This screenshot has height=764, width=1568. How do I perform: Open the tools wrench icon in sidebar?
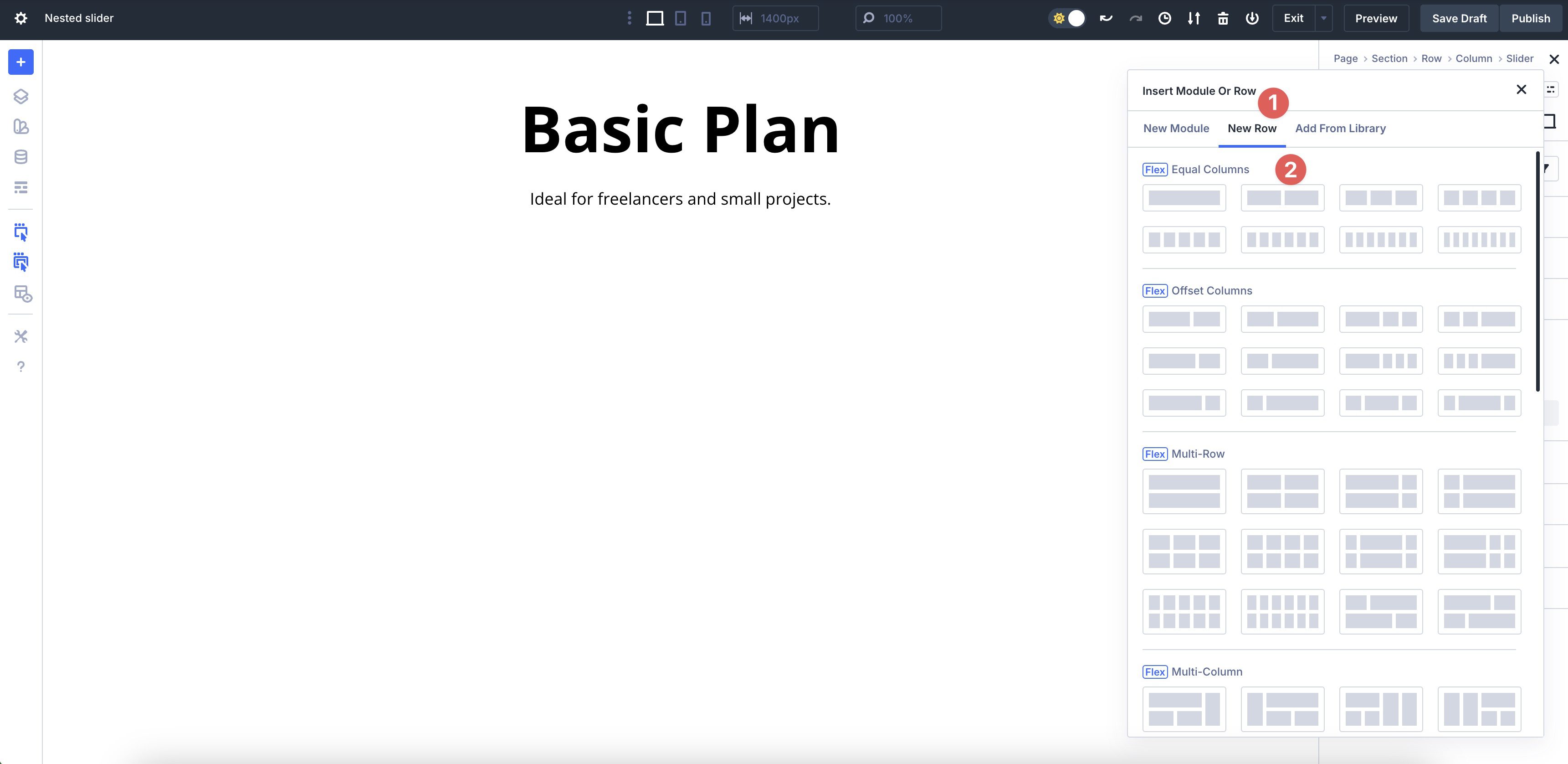coord(20,336)
